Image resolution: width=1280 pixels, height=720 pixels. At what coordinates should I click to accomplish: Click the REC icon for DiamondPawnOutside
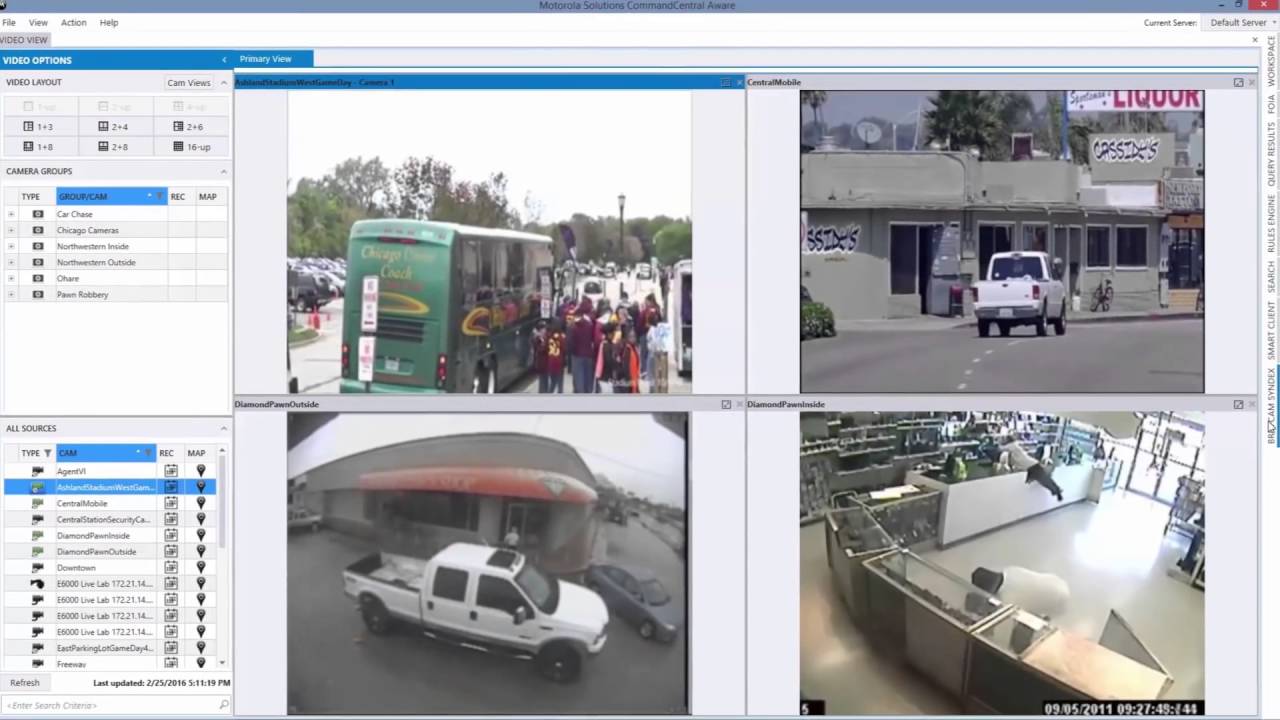(x=171, y=551)
